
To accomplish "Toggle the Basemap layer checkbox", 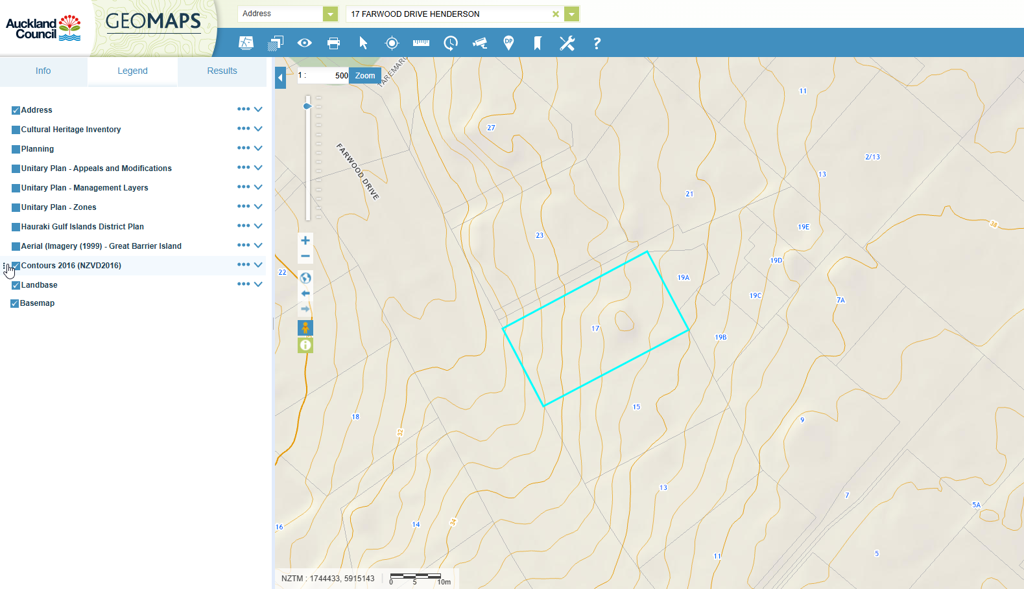I will [x=15, y=304].
